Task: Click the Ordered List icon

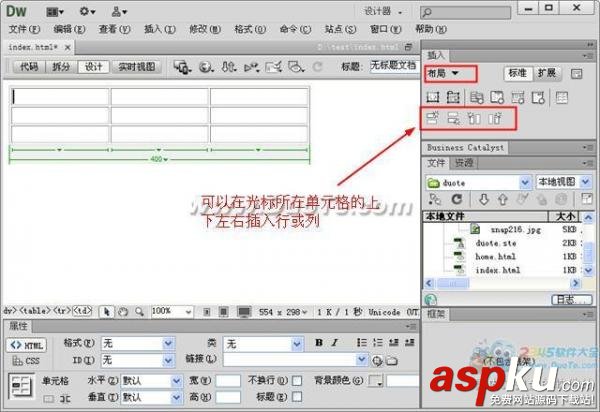Action: [378, 342]
